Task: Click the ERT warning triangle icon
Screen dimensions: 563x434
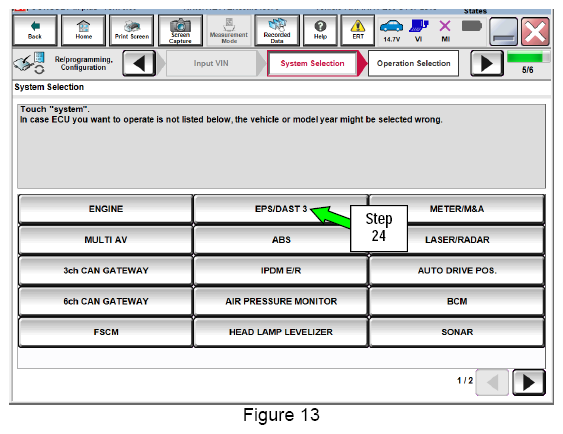Action: [358, 30]
